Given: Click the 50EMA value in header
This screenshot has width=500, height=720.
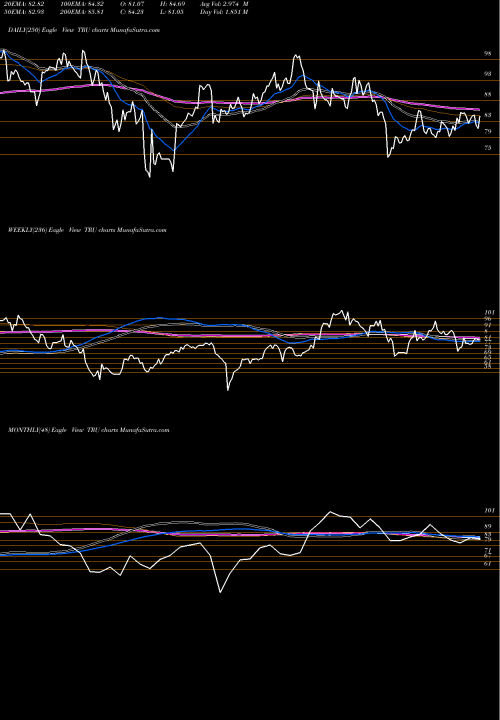Looking at the screenshot, I should coord(22,12).
